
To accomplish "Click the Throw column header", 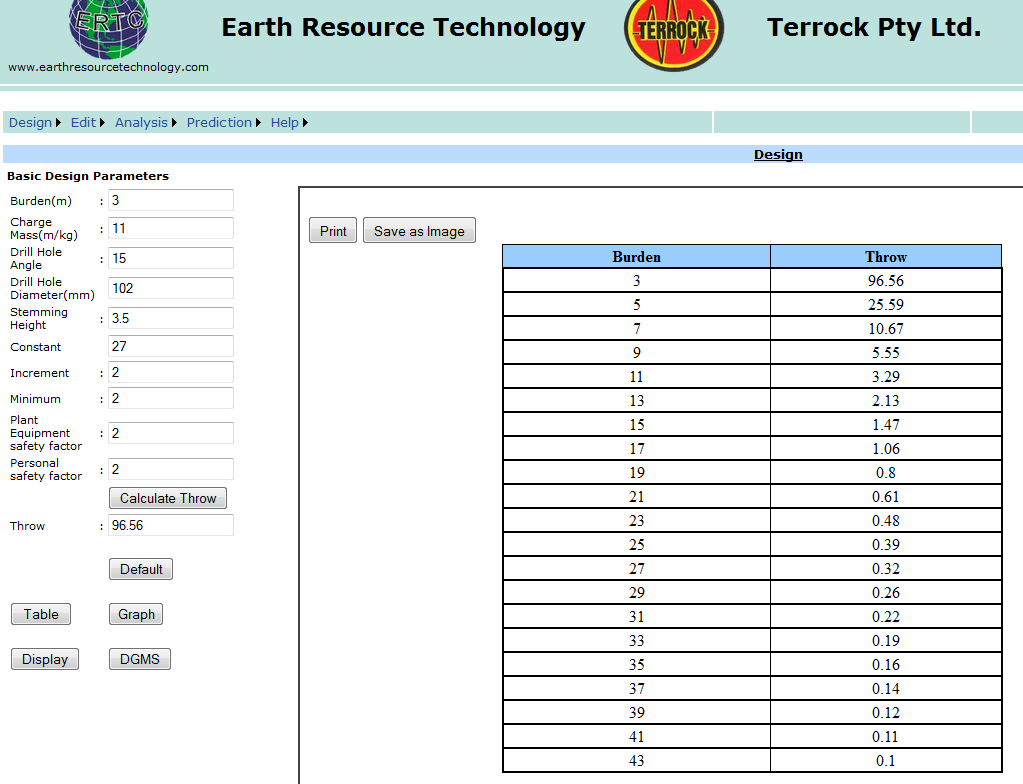I will 886,256.
